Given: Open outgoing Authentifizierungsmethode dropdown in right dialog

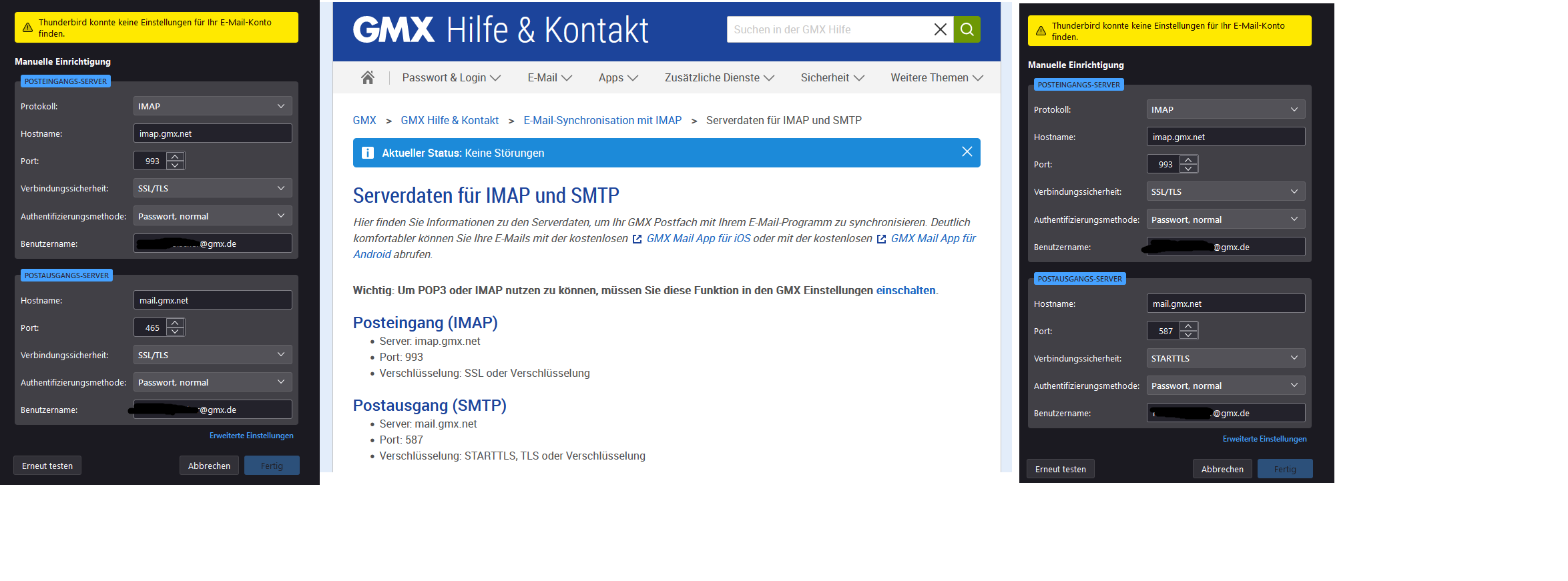Looking at the screenshot, I should coord(1226,386).
